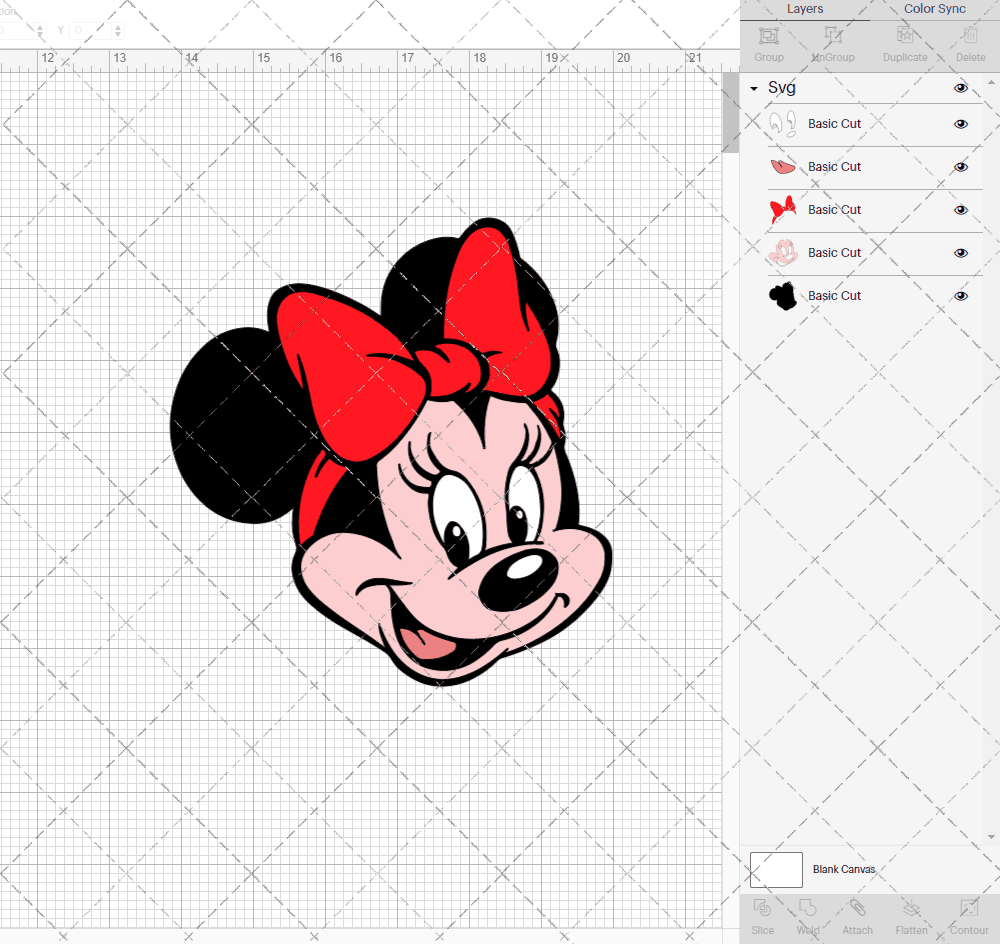Click Basic Cut text beside tongue thumbnail
1000x944 pixels.
834,166
